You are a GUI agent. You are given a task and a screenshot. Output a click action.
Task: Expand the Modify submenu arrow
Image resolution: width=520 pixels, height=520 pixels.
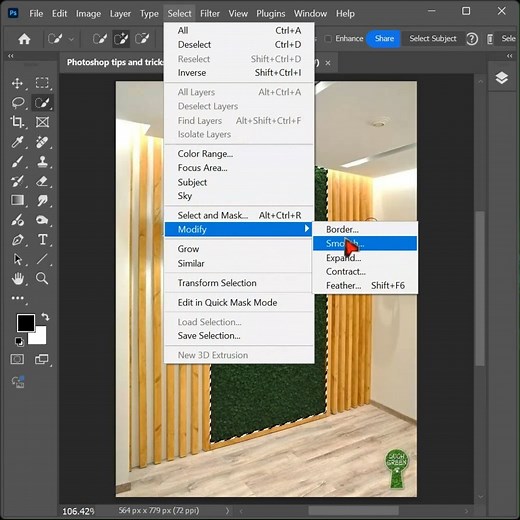(x=307, y=229)
